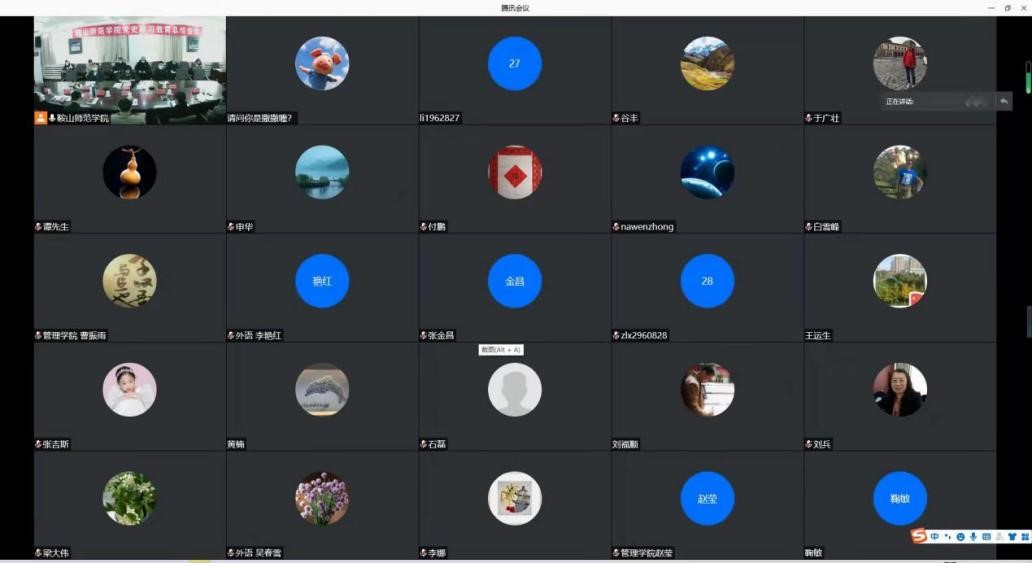
Task: Open Sogou skin (shirt) icon
Action: coord(1011,537)
